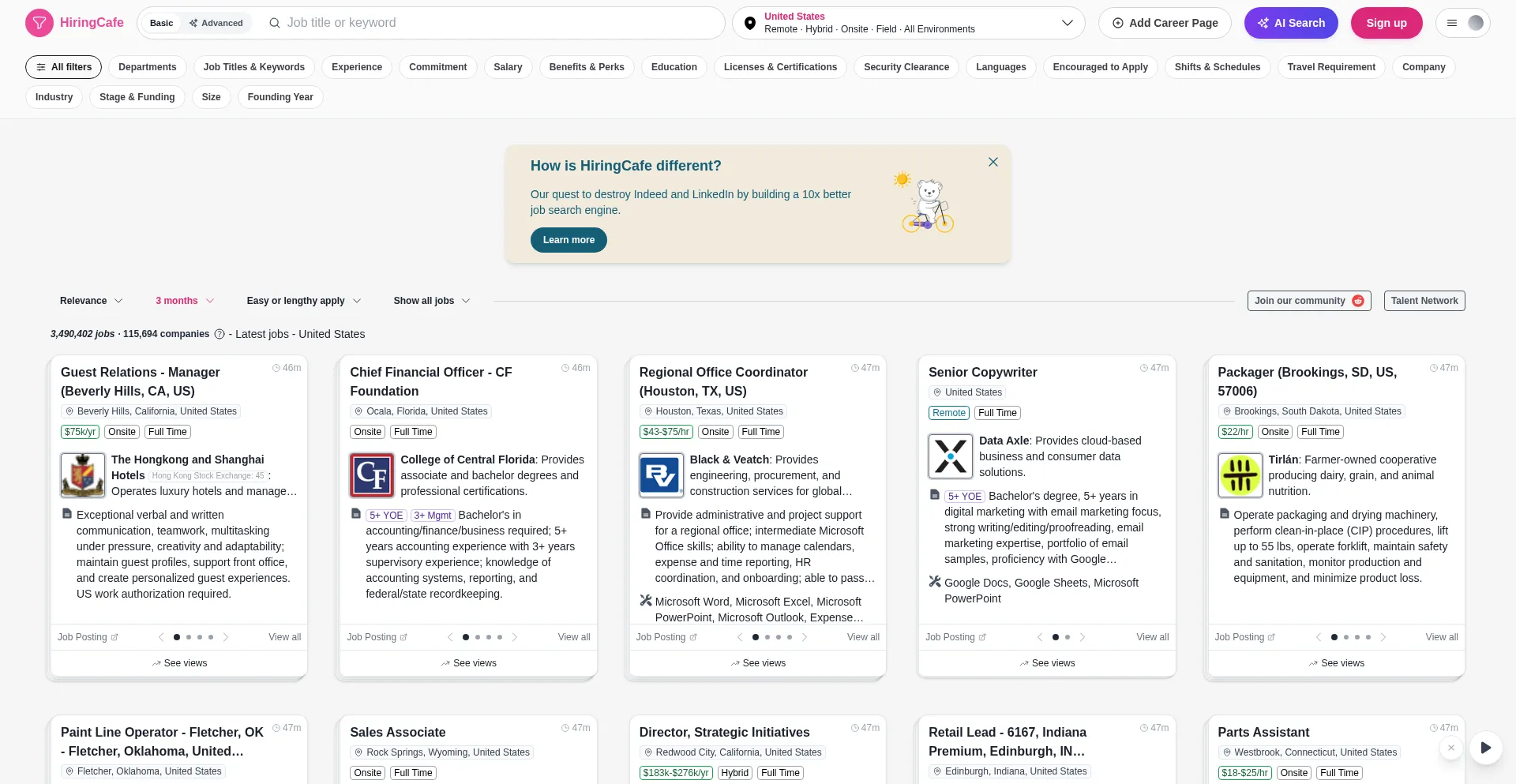
Task: Select the Stage & Funding filter
Action: tap(137, 97)
